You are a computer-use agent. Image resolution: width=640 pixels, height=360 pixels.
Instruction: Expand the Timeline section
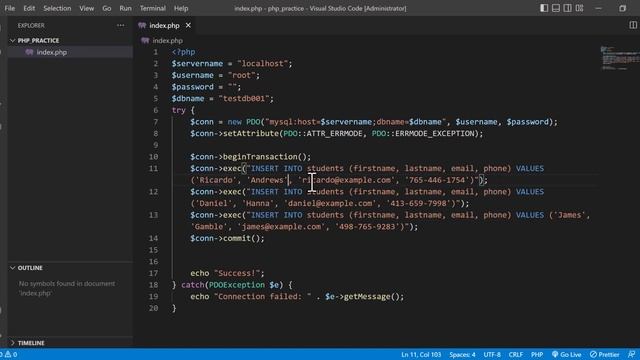(31, 343)
